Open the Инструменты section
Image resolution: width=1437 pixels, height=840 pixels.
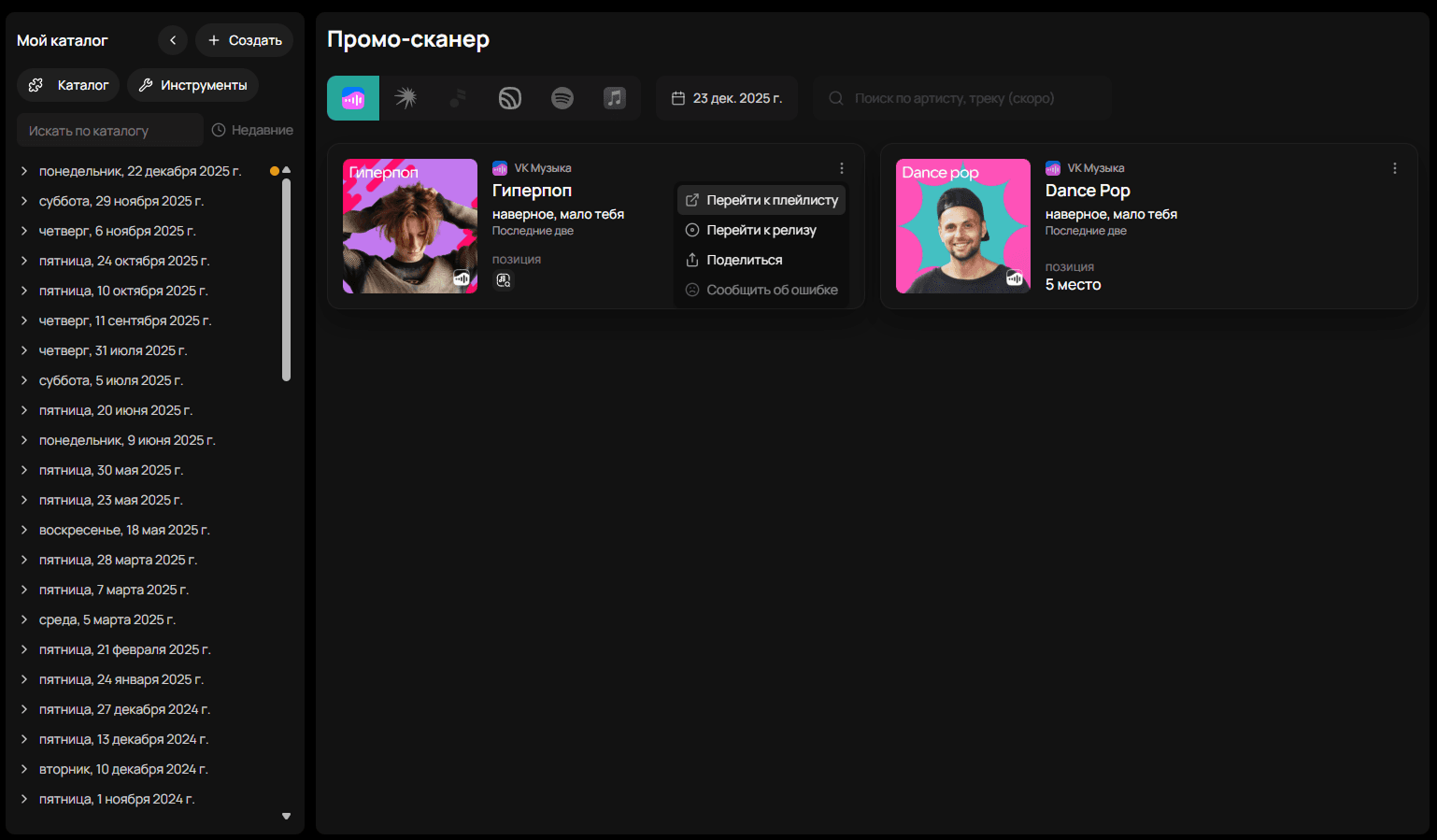tap(193, 85)
